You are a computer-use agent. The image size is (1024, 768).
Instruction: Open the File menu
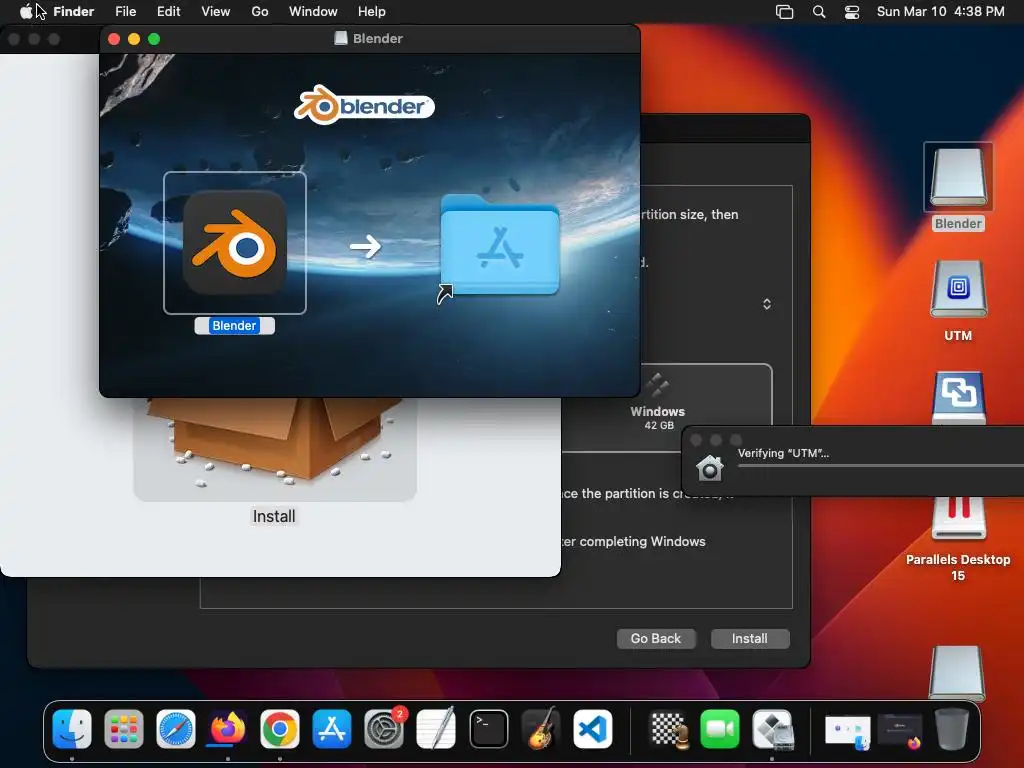coord(125,12)
